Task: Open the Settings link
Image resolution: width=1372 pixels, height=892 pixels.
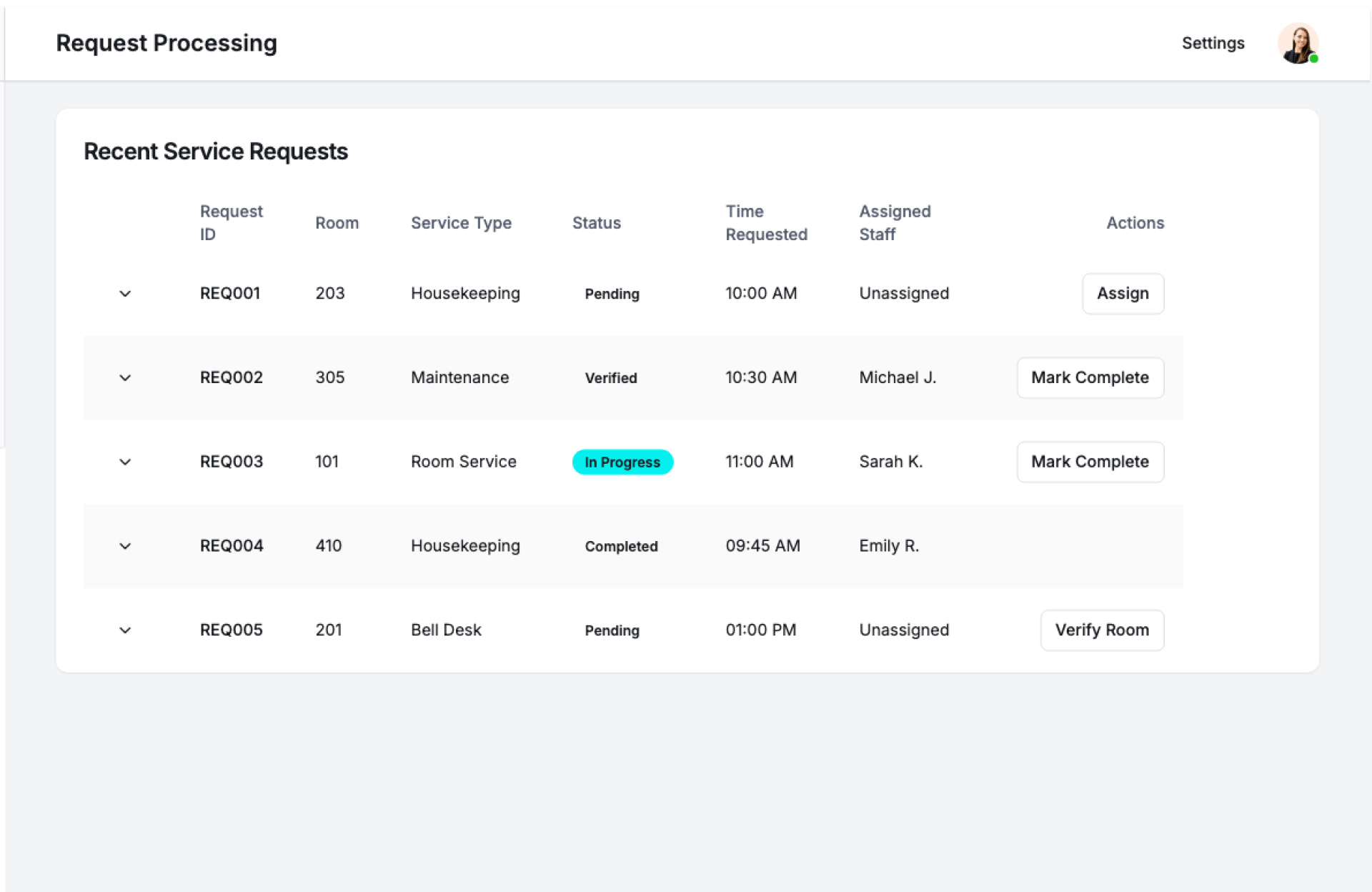Action: click(1213, 44)
